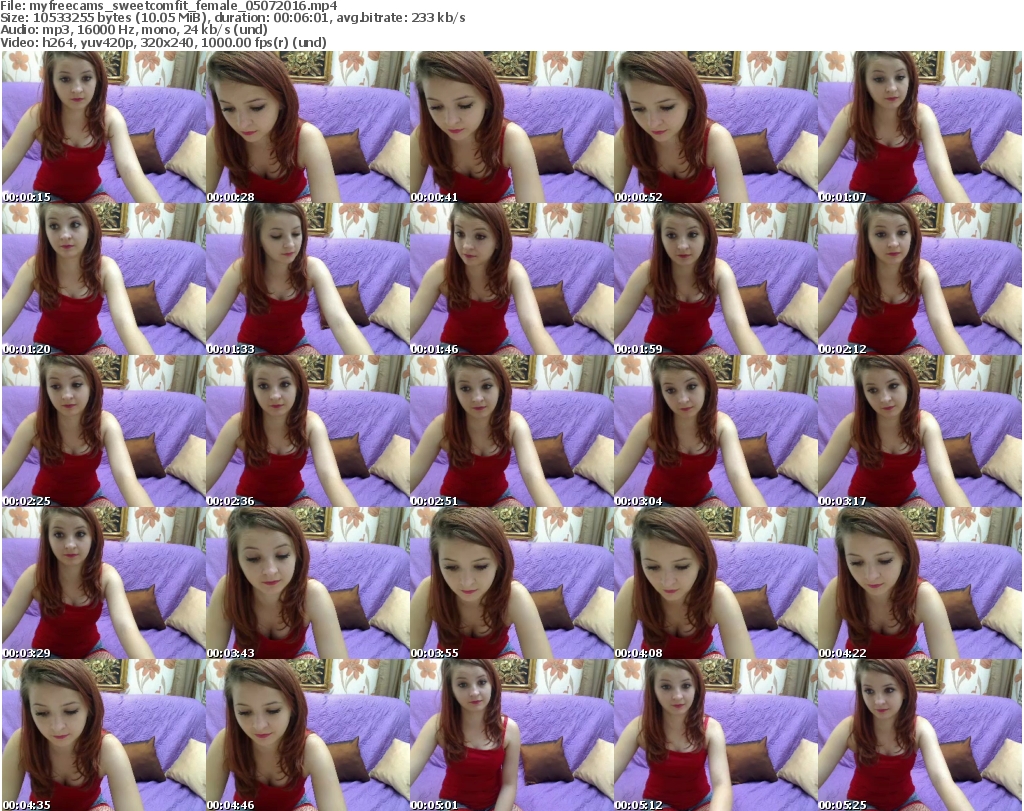View the frame captured at 00:05:12
1024x811 pixels.
coord(715,735)
